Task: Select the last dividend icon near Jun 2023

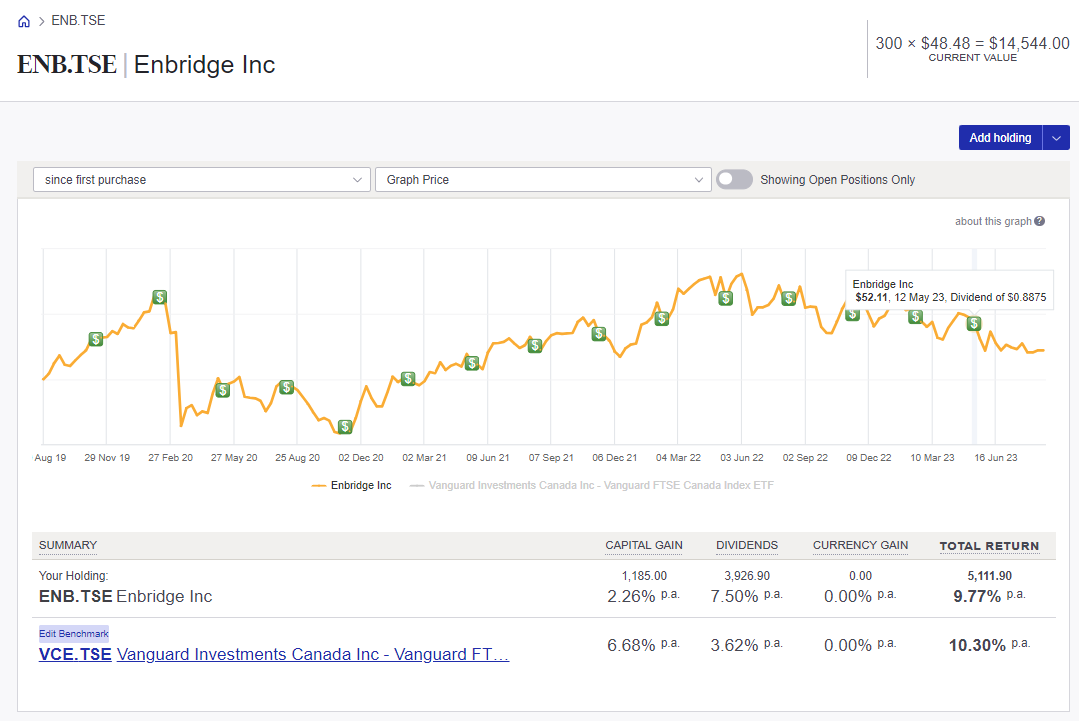Action: click(x=972, y=323)
